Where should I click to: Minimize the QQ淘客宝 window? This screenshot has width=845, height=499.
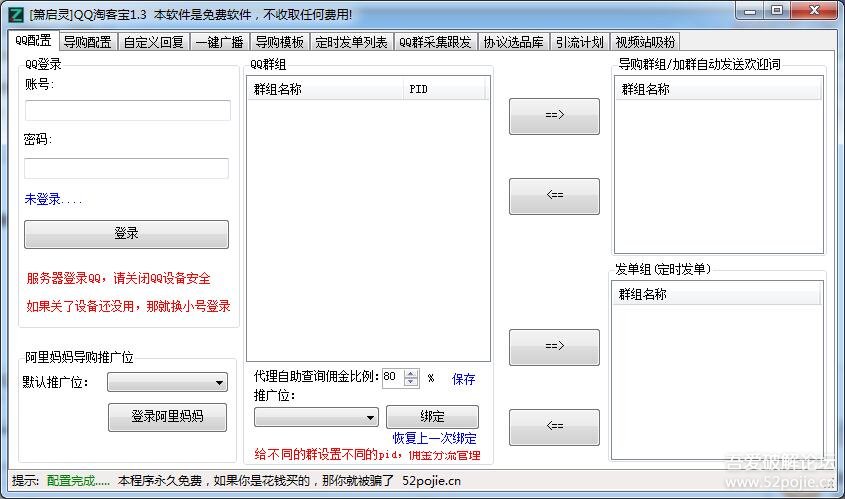pyautogui.click(x=750, y=10)
